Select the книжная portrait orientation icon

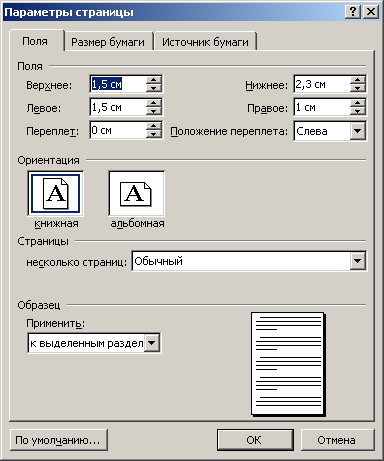pos(55,193)
